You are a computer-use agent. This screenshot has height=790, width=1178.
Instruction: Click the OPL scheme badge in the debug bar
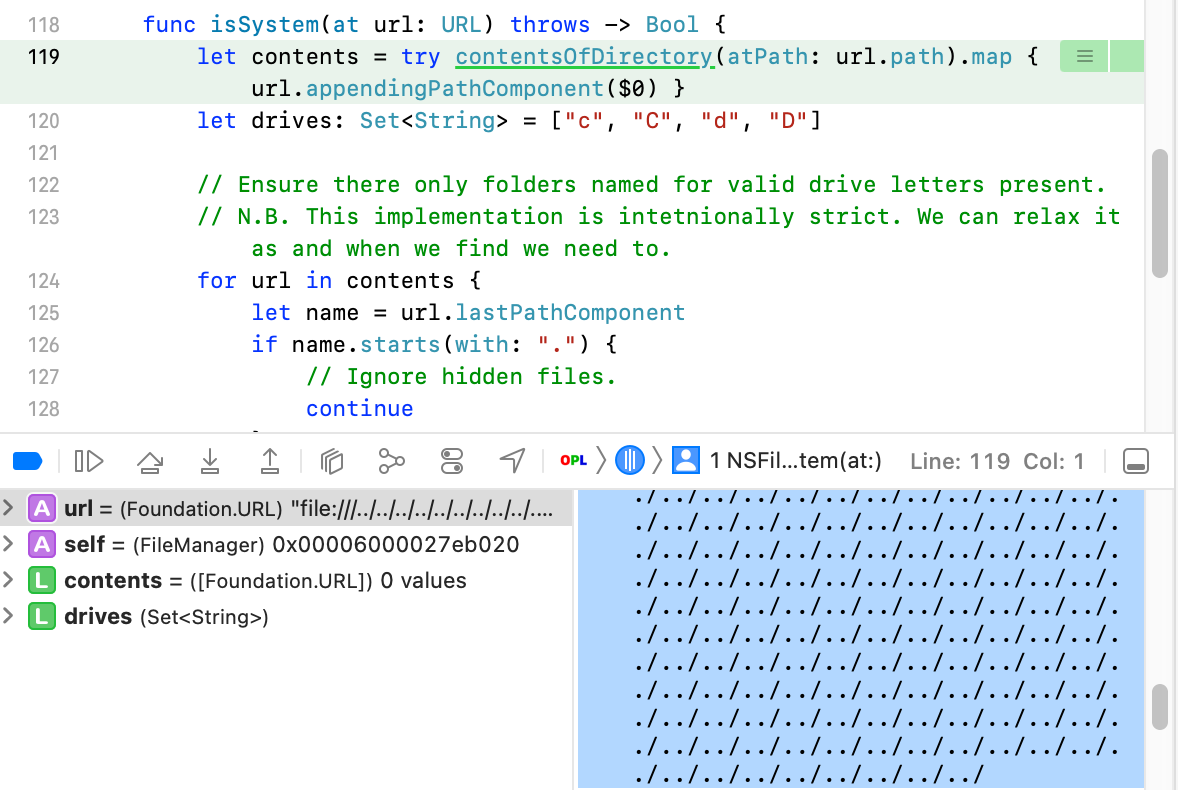574,460
